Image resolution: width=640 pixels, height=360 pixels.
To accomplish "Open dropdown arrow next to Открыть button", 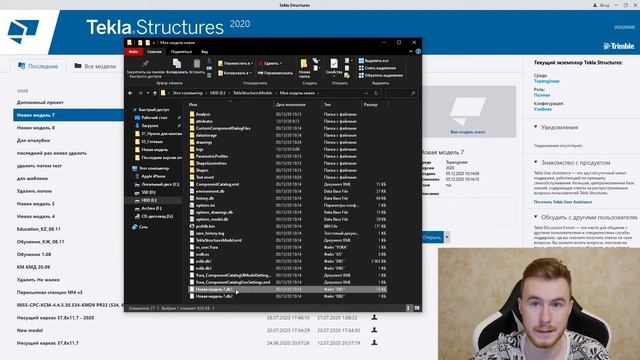I will pos(447,237).
